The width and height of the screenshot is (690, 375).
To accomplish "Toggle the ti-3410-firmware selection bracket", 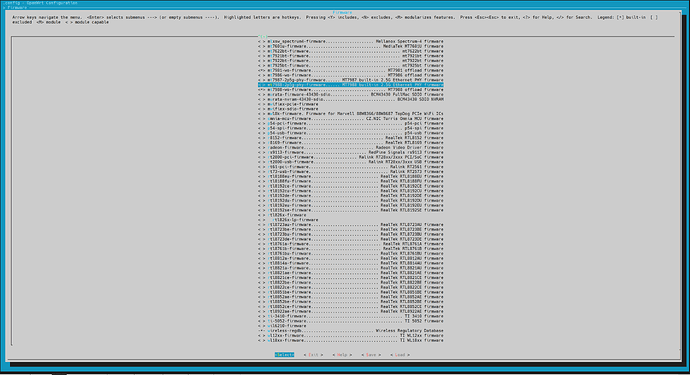I will click(262, 316).
